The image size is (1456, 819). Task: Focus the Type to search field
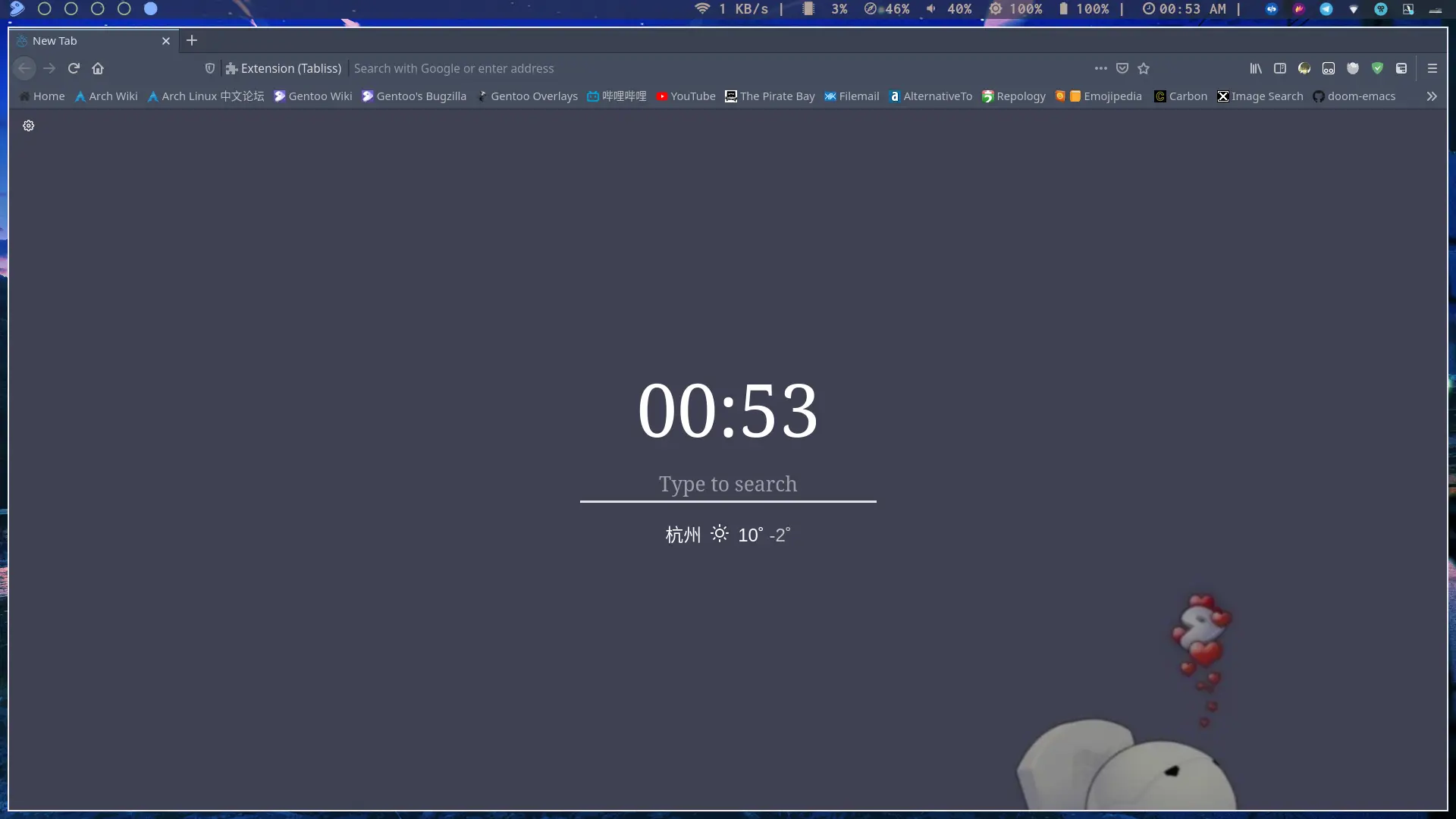point(727,485)
